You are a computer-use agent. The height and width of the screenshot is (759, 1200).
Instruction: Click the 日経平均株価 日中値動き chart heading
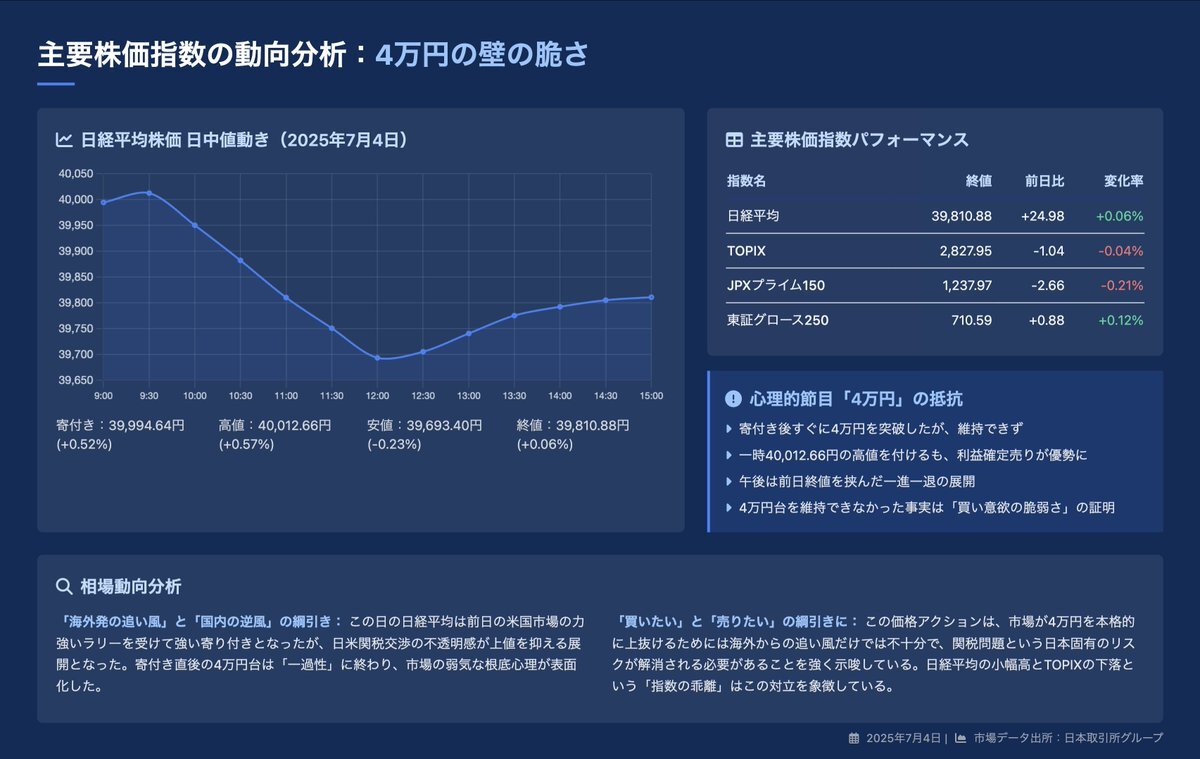pyautogui.click(x=244, y=140)
